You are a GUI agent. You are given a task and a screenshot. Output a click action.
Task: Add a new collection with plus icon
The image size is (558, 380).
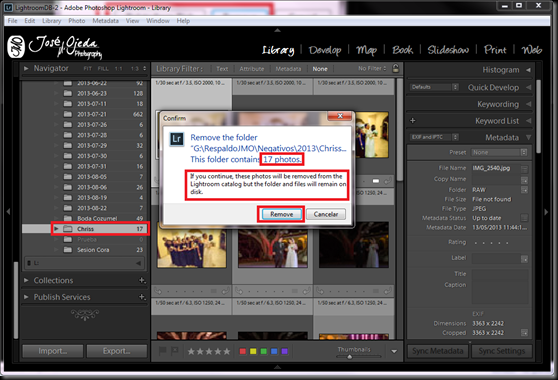(x=142, y=280)
